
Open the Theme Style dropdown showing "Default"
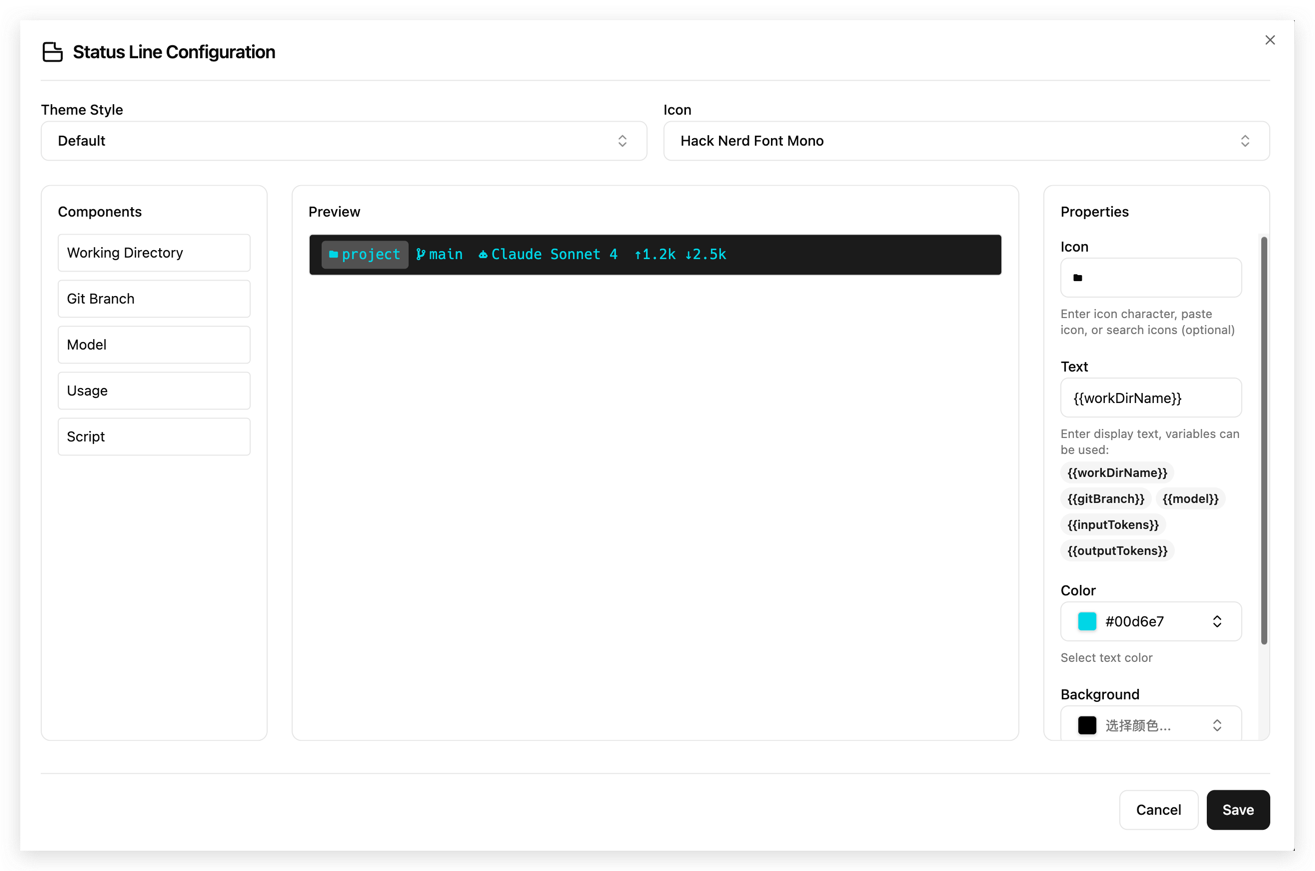point(344,140)
